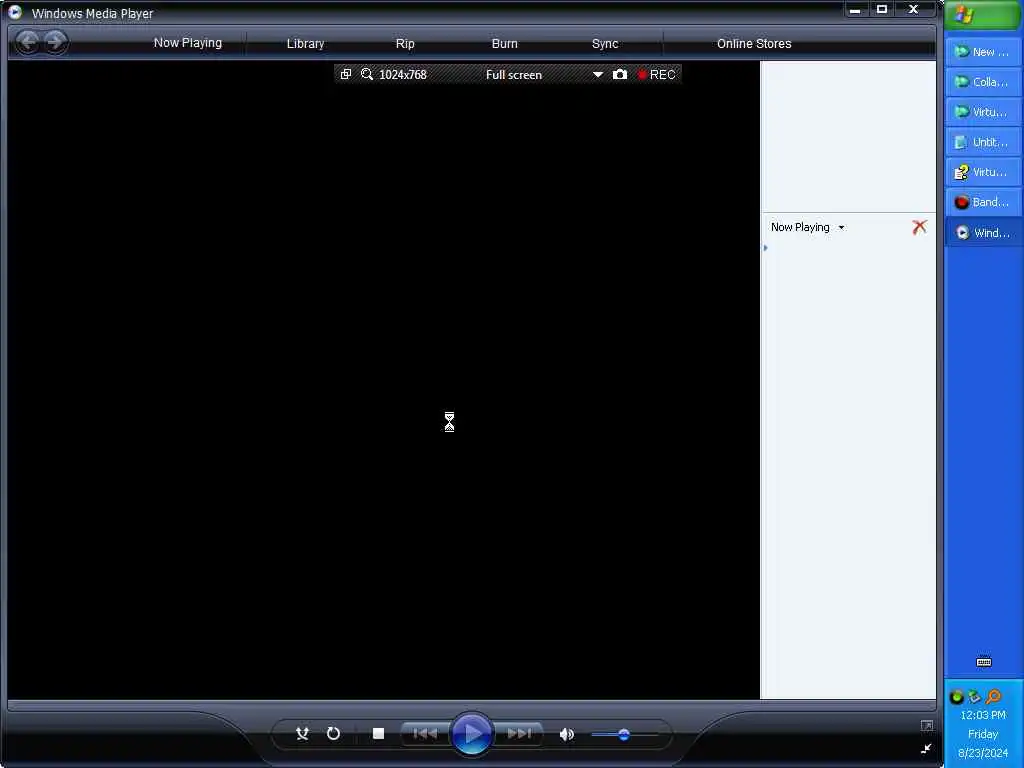Click the 12:03 PM clock
This screenshot has width=1024, height=768.
pyautogui.click(x=983, y=715)
